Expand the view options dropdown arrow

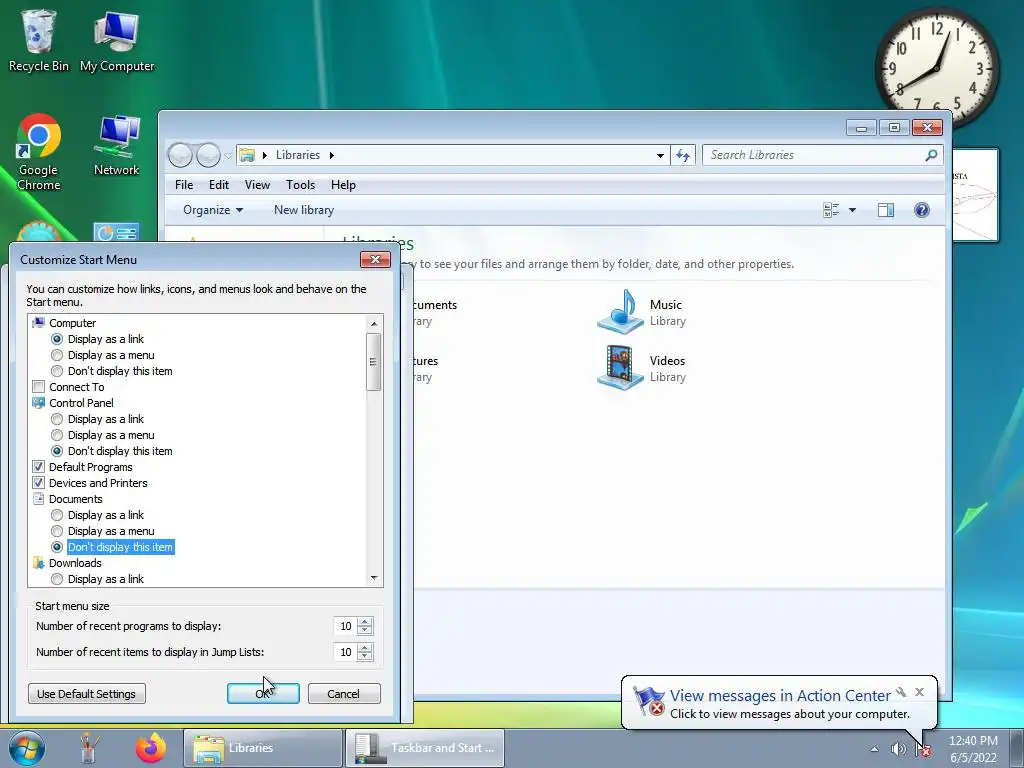(852, 210)
